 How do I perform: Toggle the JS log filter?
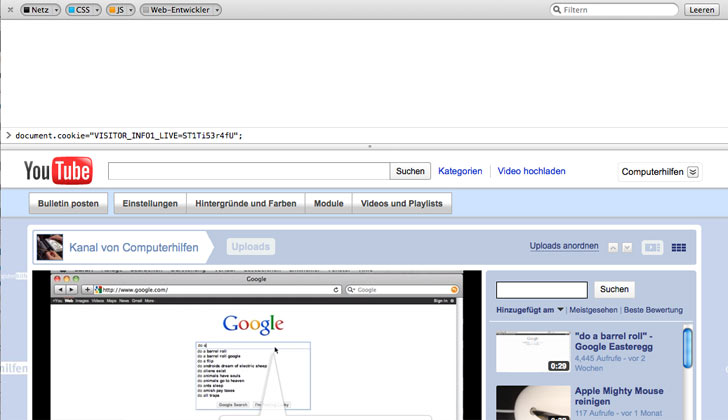click(x=117, y=10)
